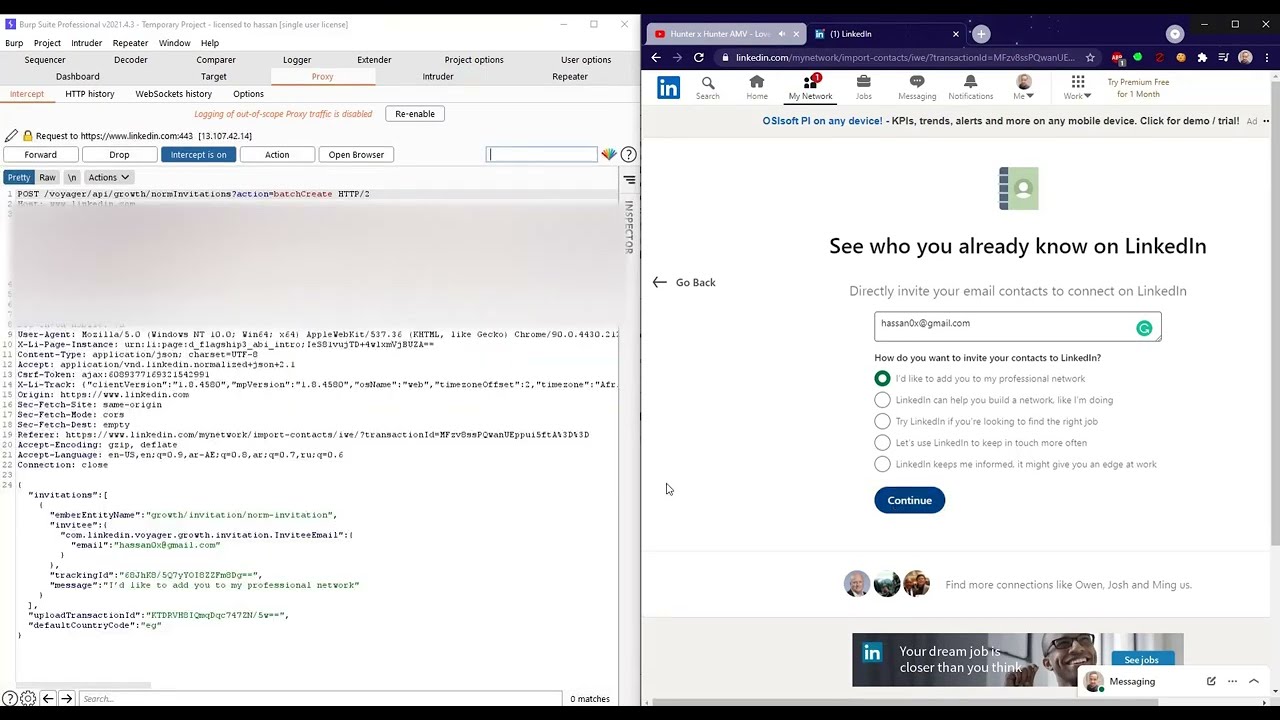Image resolution: width=1280 pixels, height=720 pixels.
Task: Click the email contacts input field
Action: [1017, 327]
